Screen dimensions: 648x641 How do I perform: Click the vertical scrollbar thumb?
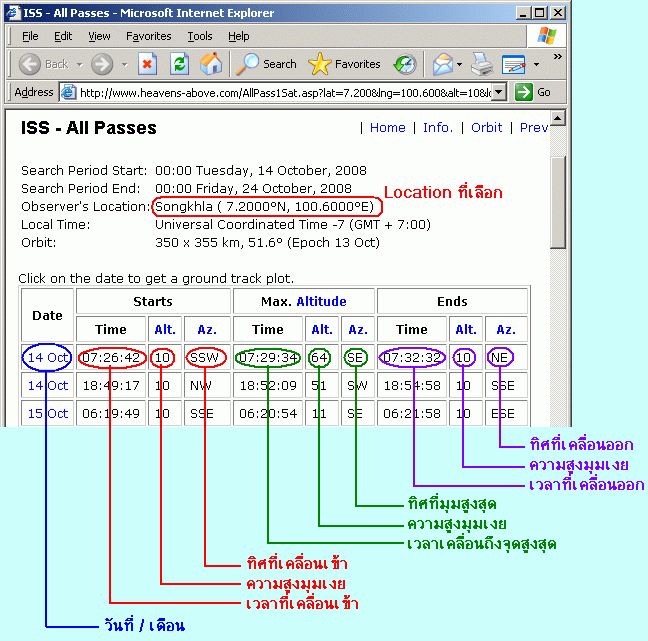coord(558,203)
